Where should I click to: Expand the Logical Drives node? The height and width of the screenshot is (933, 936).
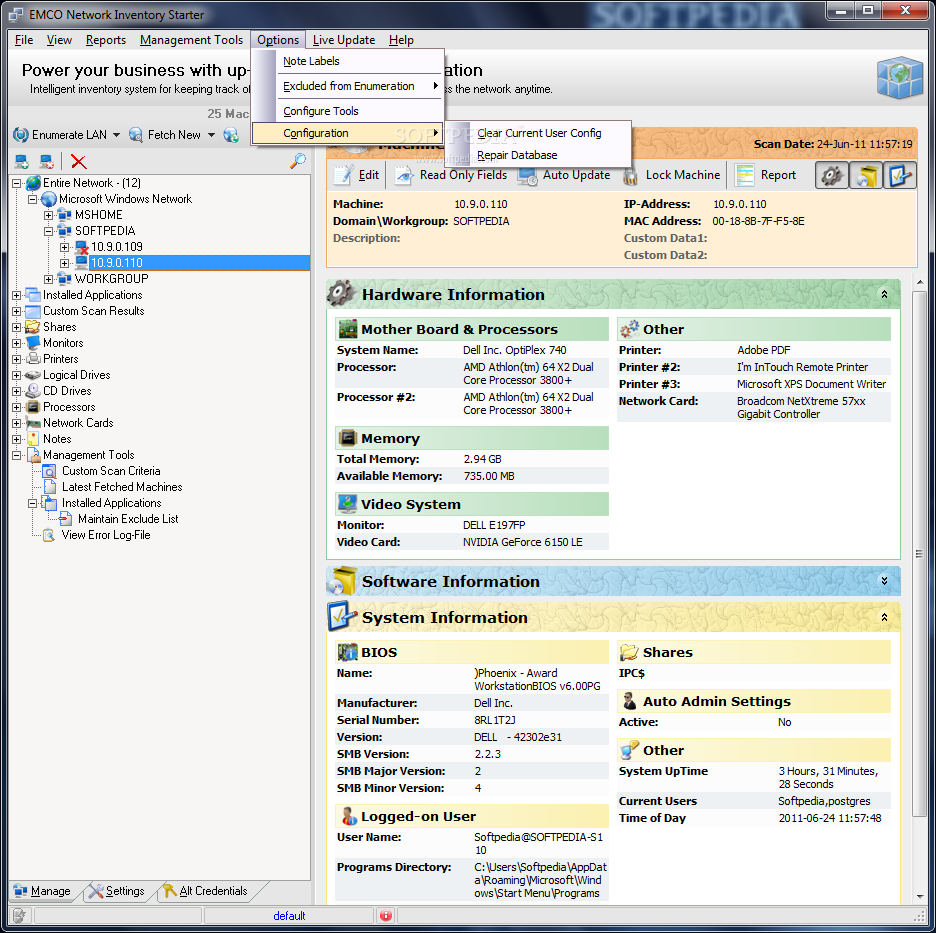[x=17, y=375]
